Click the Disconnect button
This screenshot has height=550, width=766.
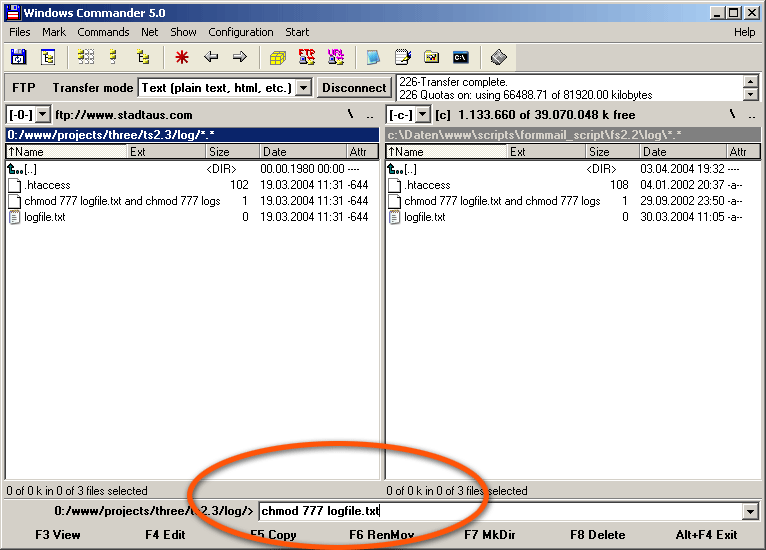point(354,88)
